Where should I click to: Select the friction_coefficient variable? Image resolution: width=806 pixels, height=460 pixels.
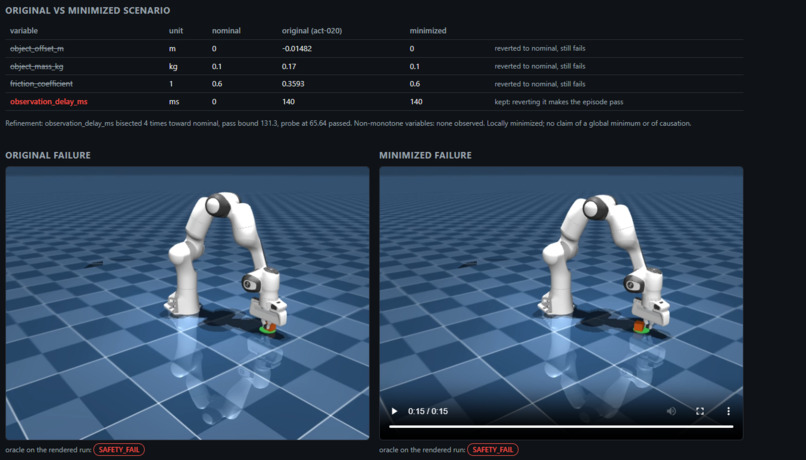pyautogui.click(x=41, y=84)
